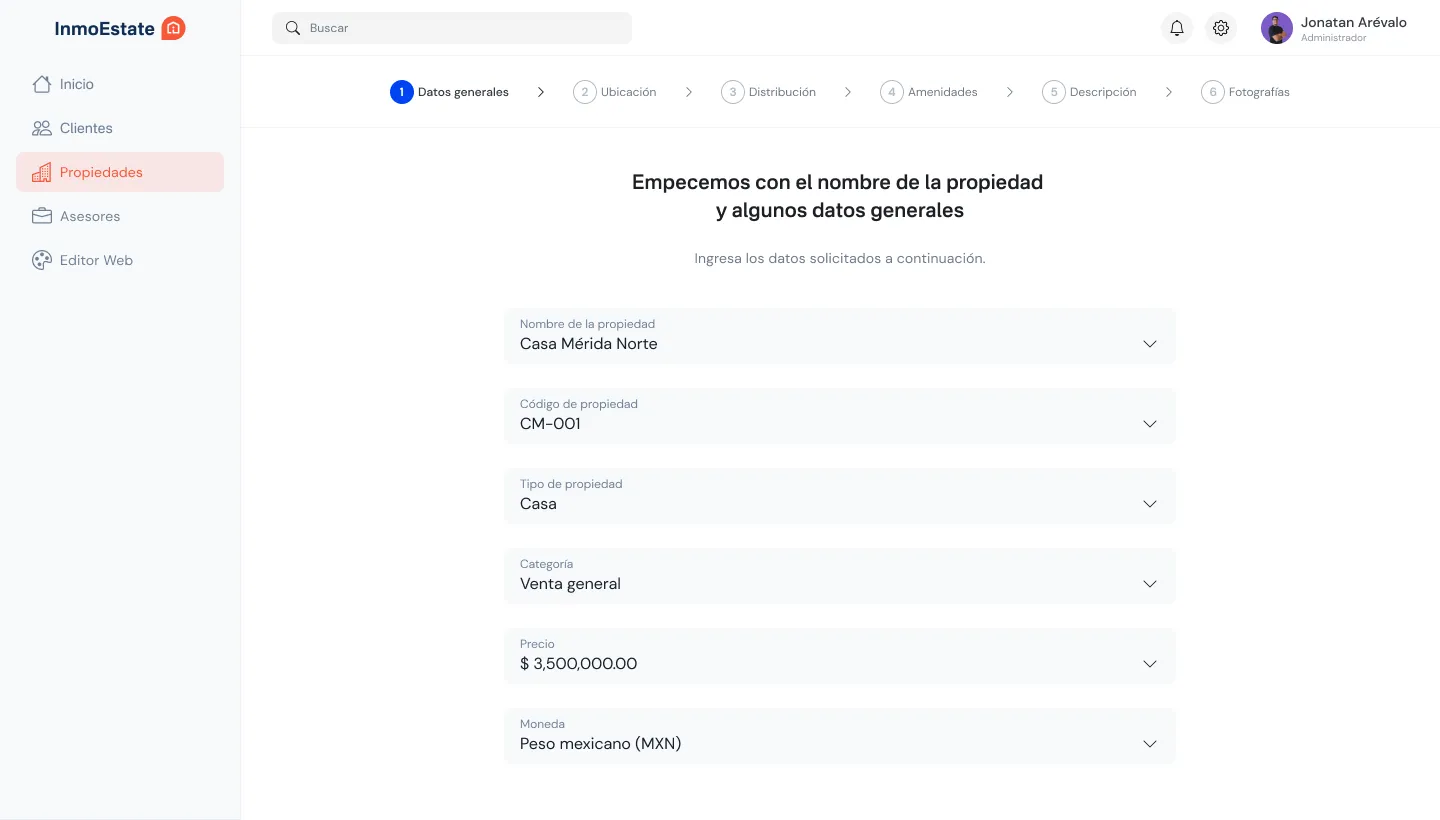Open Clientes section in sidebar
The image size is (1440, 820).
[x=86, y=128]
